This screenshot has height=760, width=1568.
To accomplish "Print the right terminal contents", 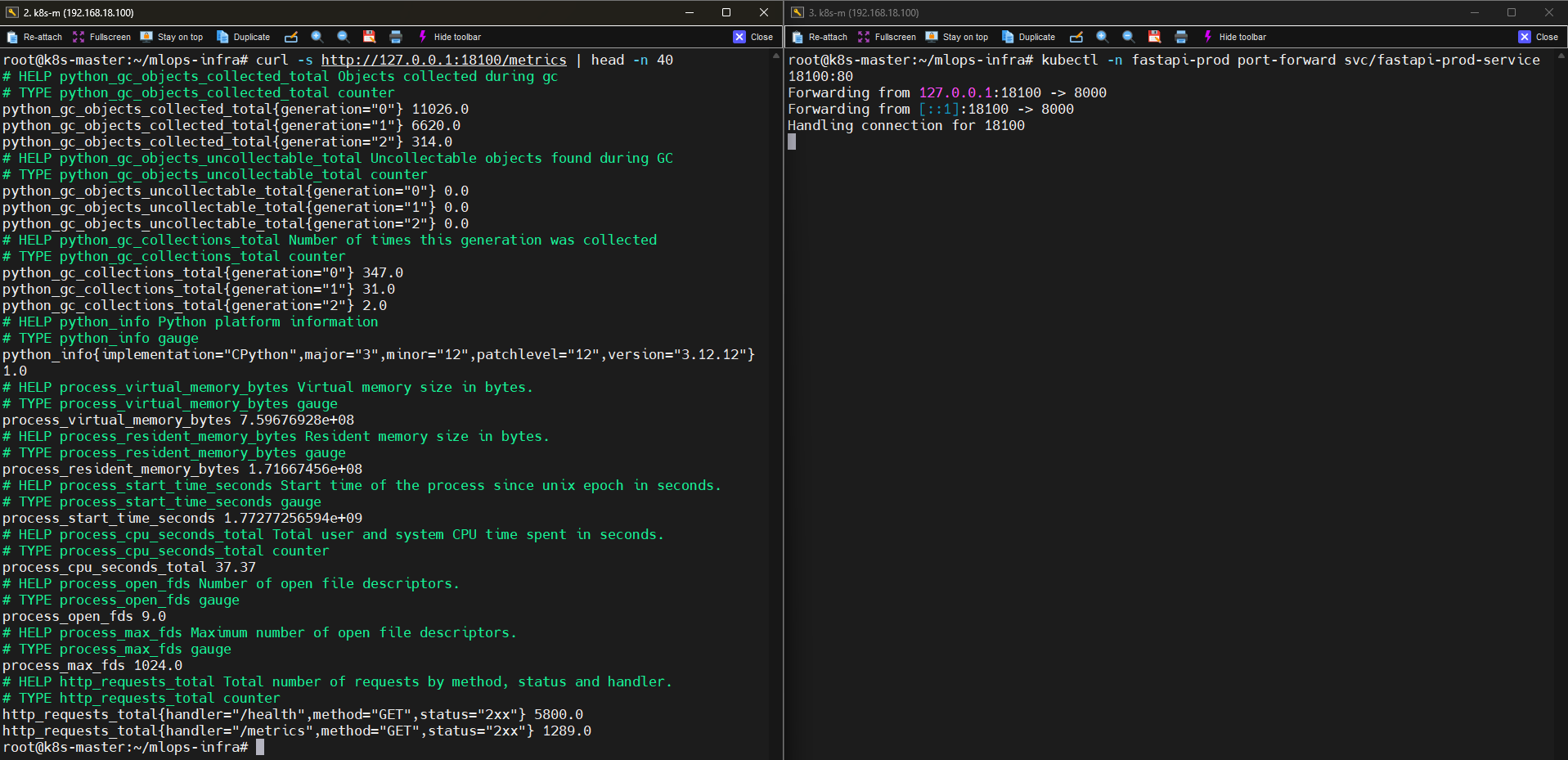I will point(1180,37).
